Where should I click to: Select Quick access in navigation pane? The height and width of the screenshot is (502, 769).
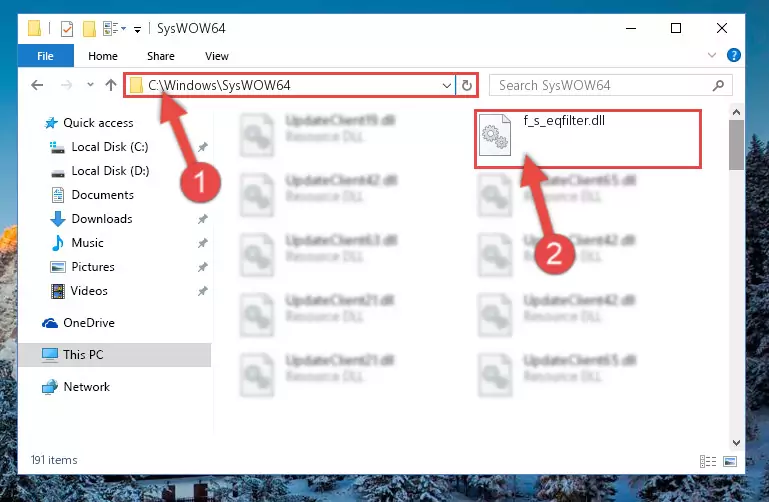point(98,123)
